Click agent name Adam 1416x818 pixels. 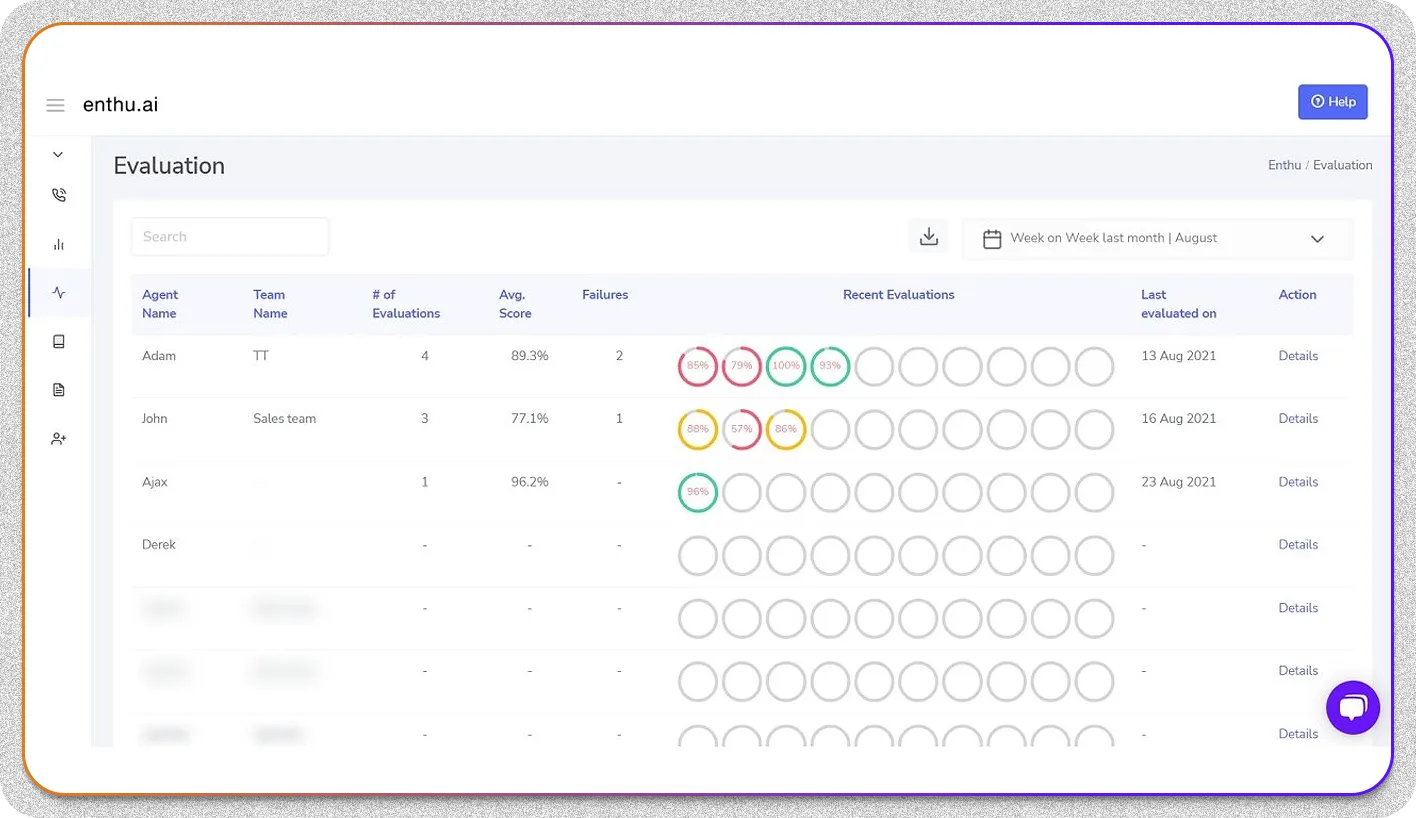click(159, 356)
